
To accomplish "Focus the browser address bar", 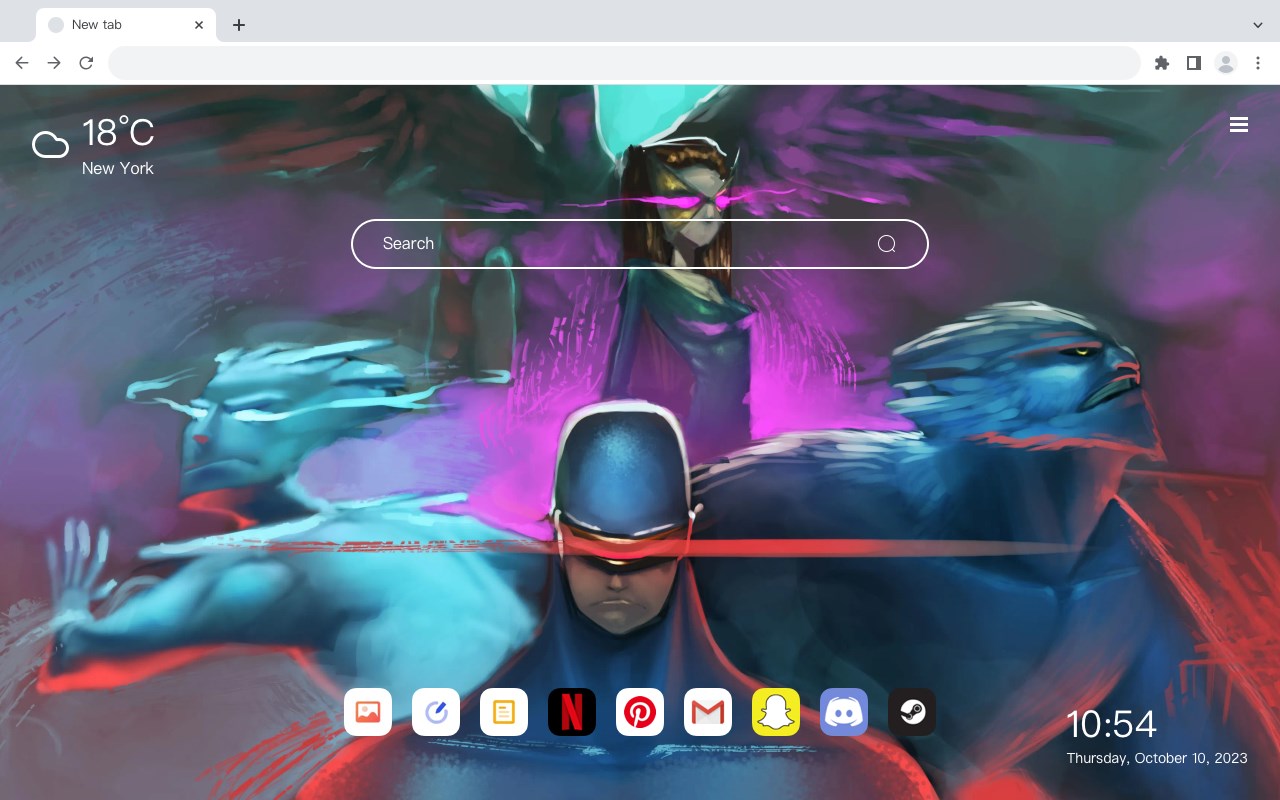I will point(624,63).
